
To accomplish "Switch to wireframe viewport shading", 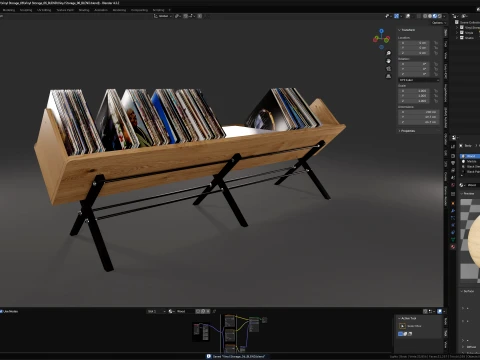I will point(425,16).
